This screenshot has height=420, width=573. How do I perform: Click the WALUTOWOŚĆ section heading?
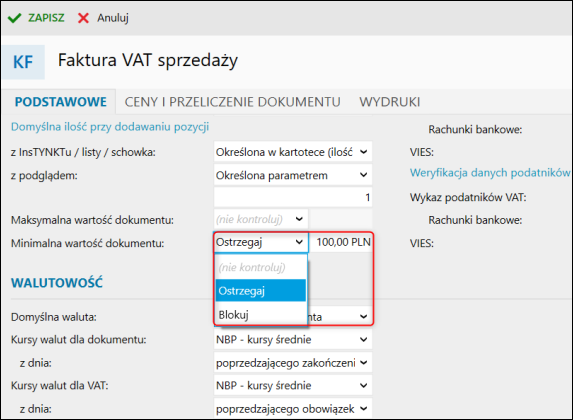tap(57, 283)
